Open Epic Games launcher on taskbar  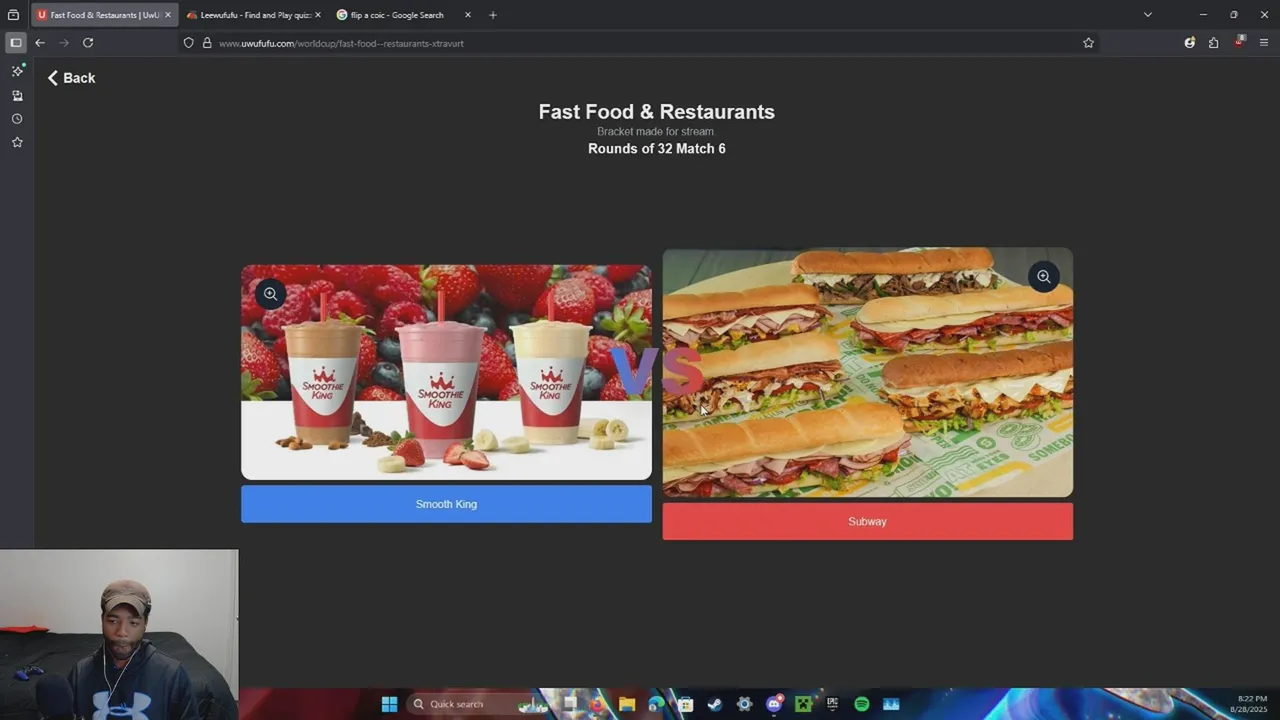(x=832, y=704)
